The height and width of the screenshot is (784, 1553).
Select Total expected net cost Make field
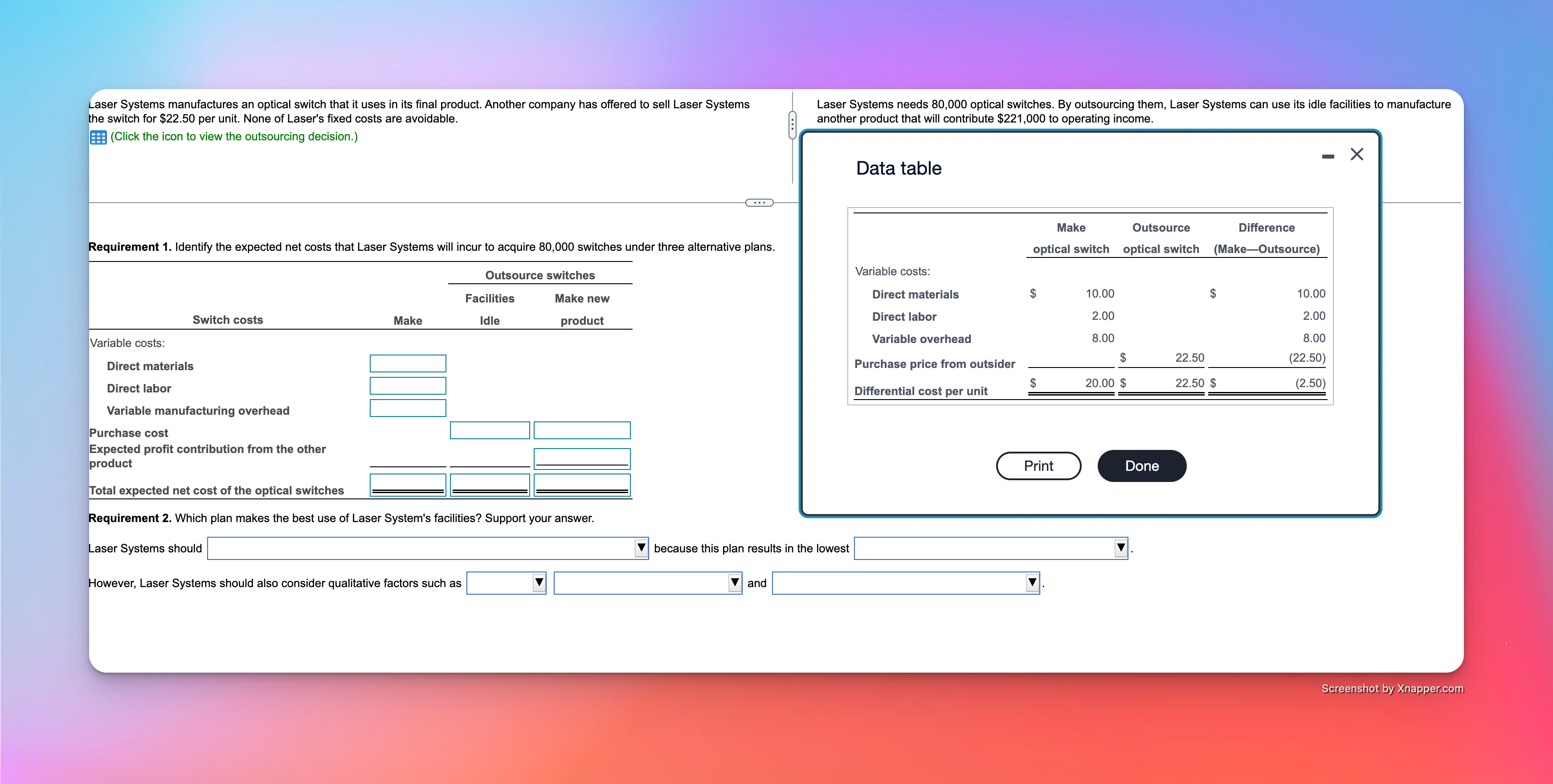408,485
